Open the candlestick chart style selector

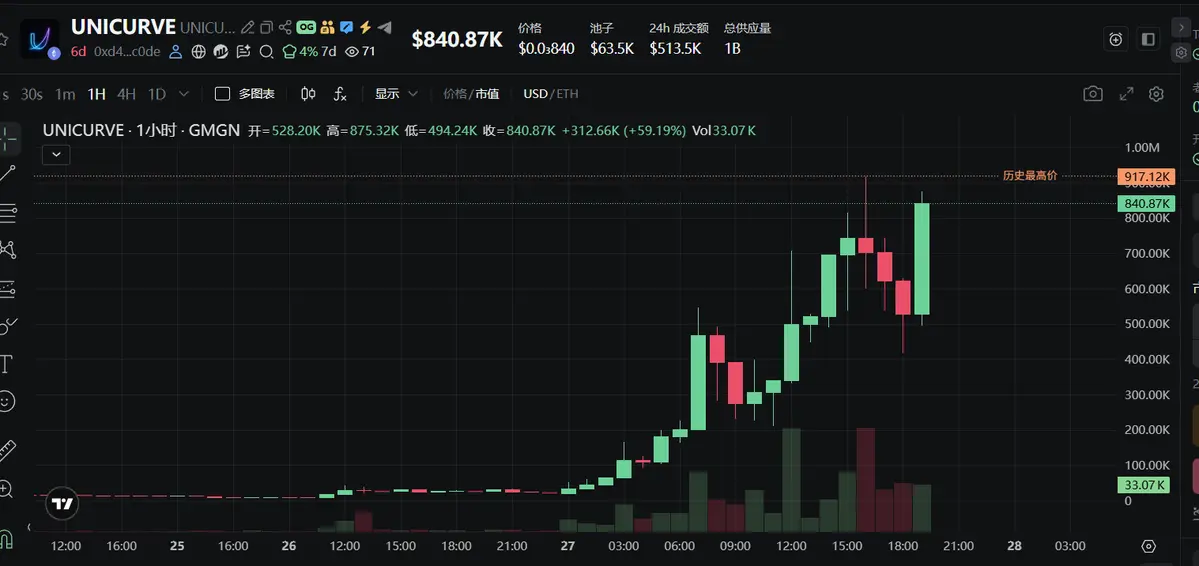click(308, 94)
